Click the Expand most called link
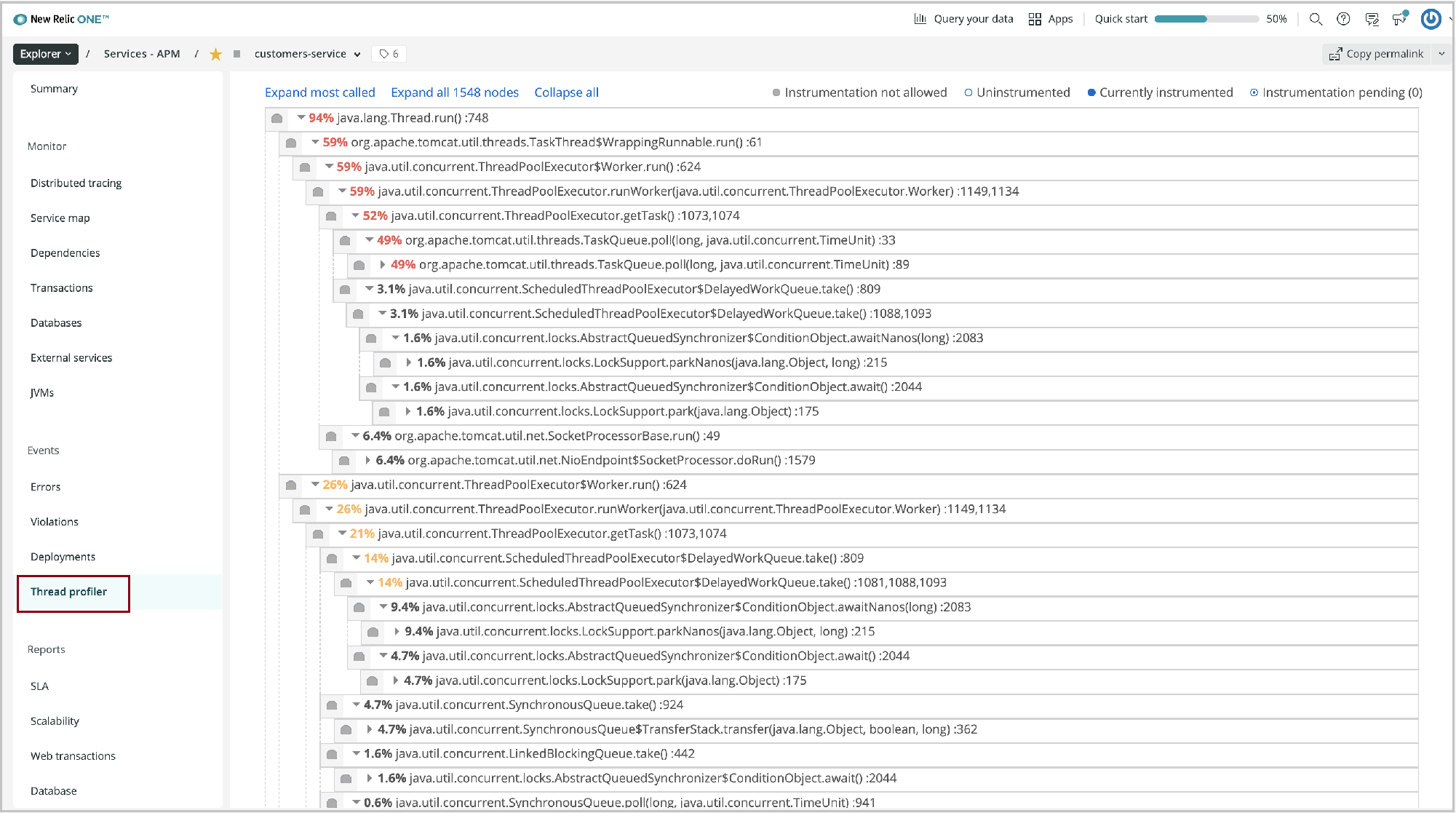The width and height of the screenshot is (1456, 813). (319, 92)
